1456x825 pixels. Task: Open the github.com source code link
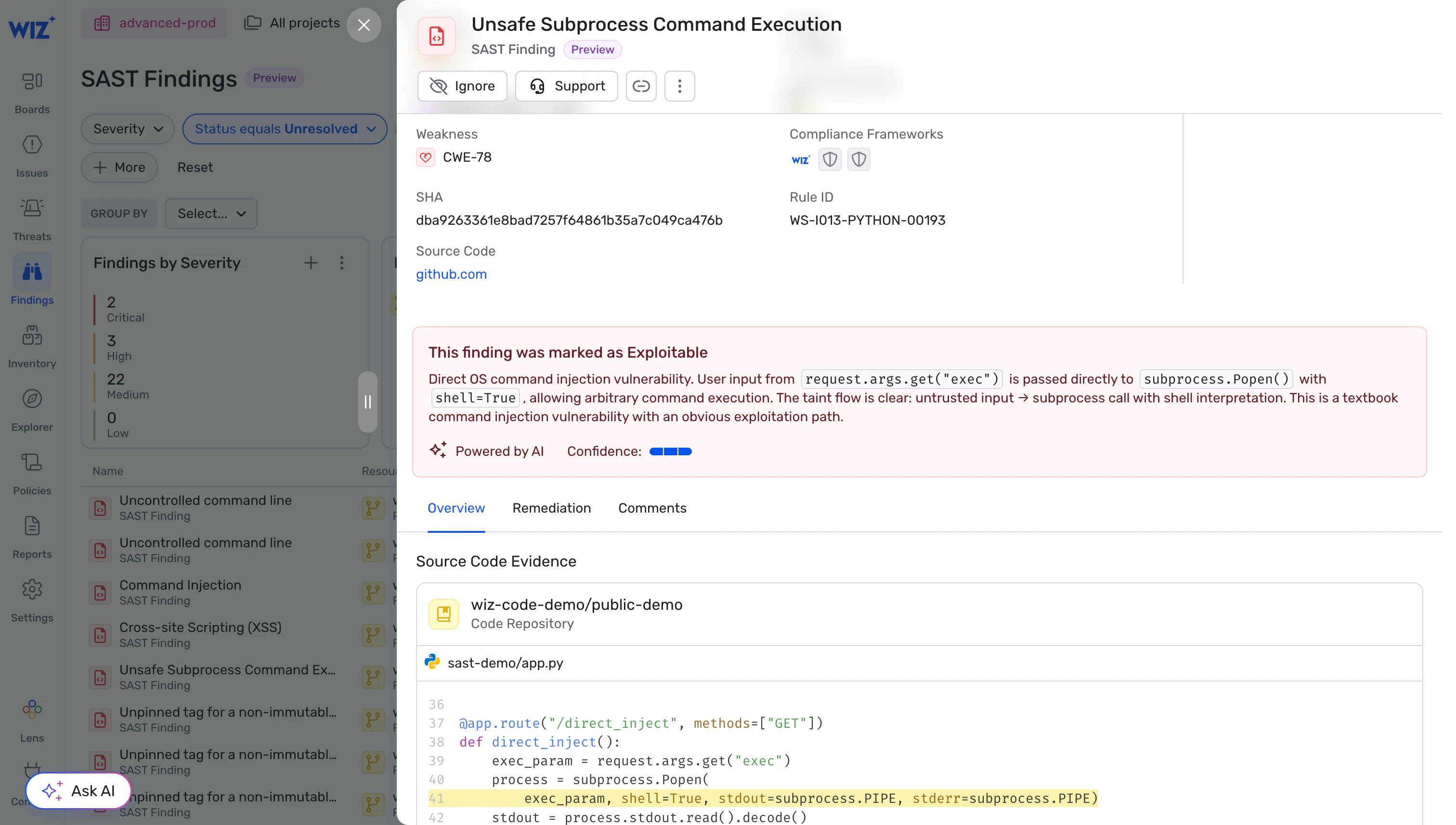pos(451,274)
